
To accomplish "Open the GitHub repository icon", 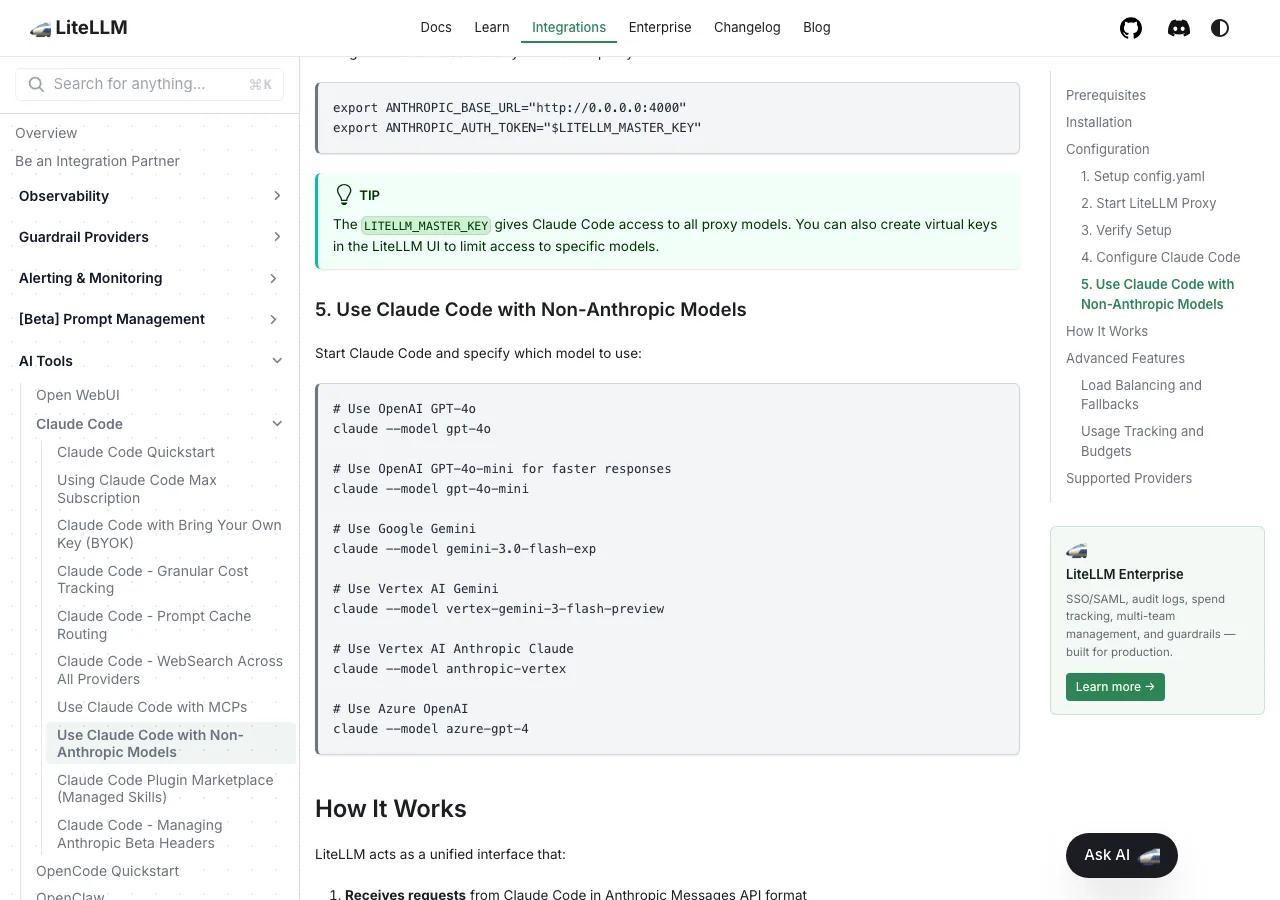I will click(1131, 28).
